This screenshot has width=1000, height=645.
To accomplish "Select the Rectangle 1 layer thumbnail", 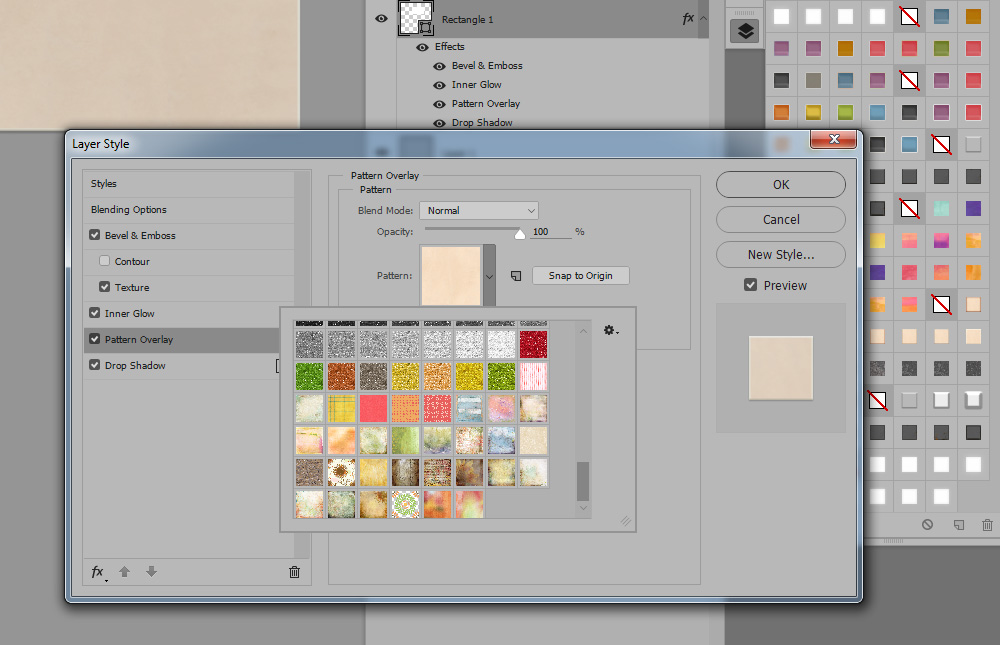I will tap(416, 19).
